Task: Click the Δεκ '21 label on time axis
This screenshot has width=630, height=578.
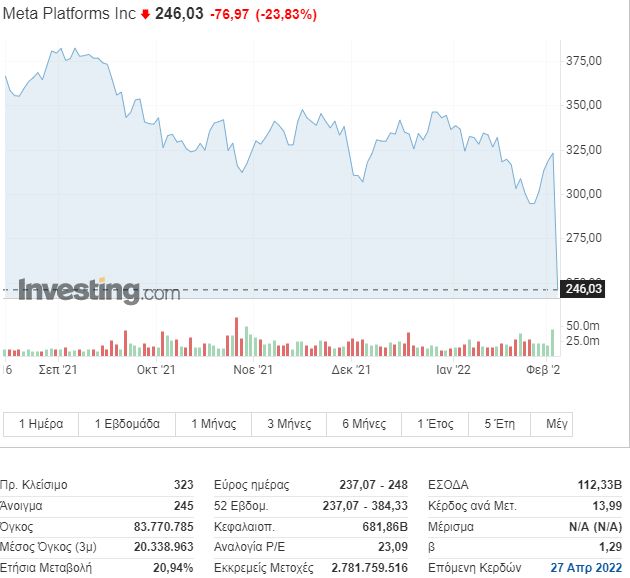Action: pyautogui.click(x=351, y=370)
